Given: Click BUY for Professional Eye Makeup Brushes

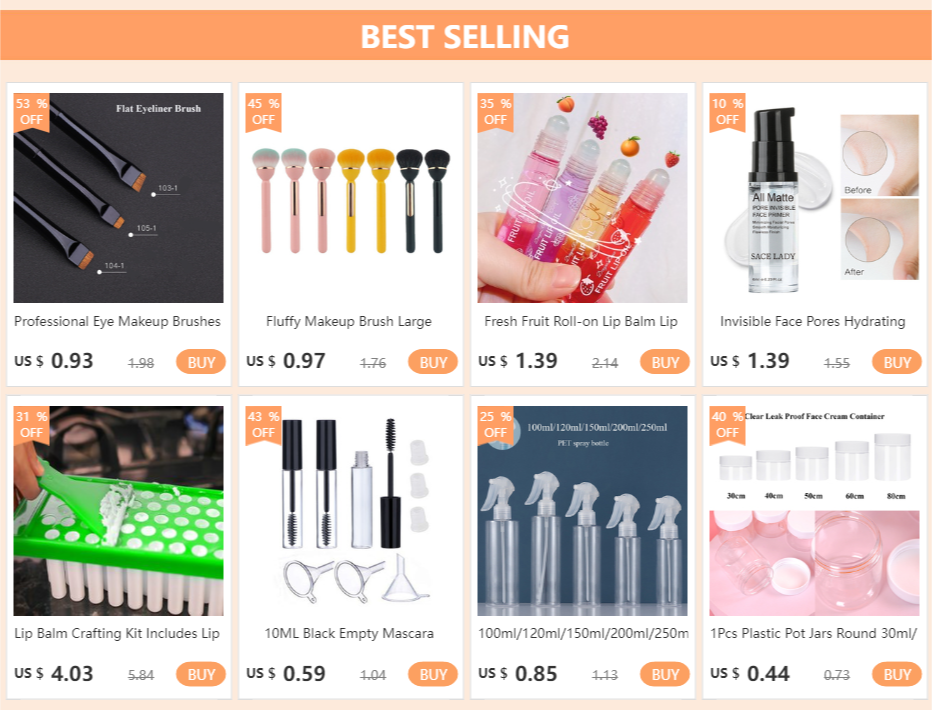Looking at the screenshot, I should [201, 362].
